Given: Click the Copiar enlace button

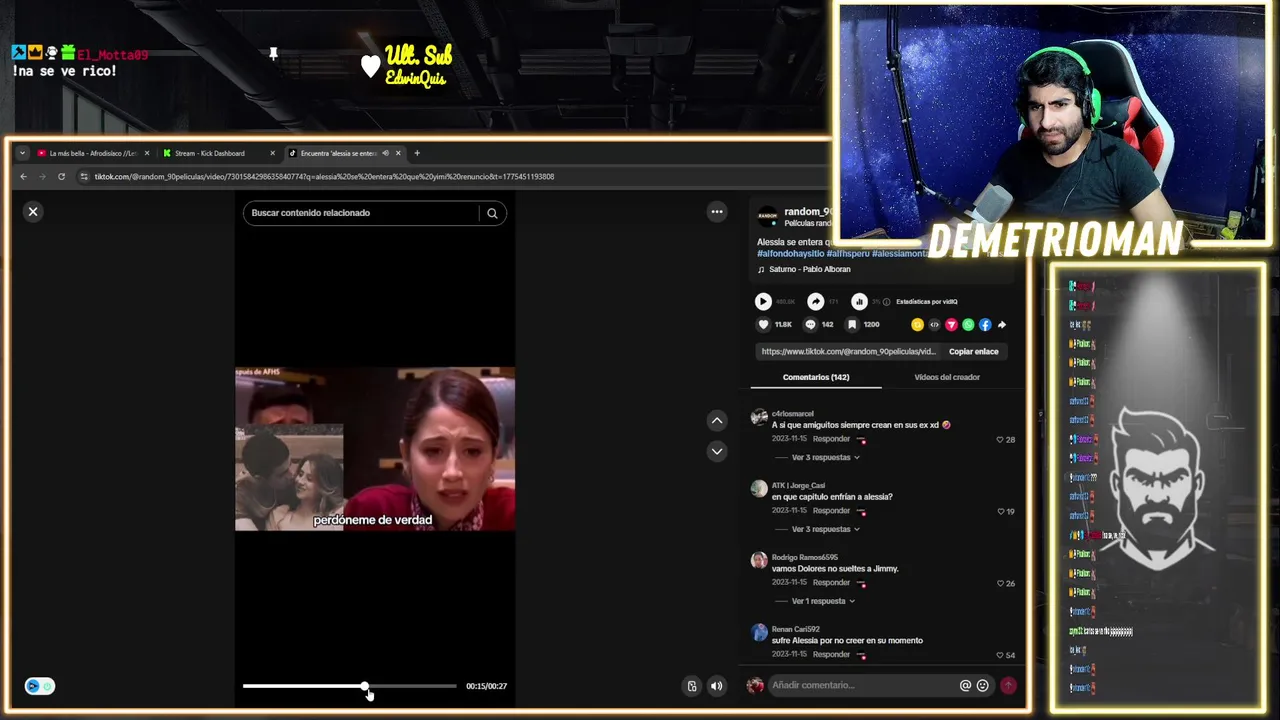Looking at the screenshot, I should [974, 352].
